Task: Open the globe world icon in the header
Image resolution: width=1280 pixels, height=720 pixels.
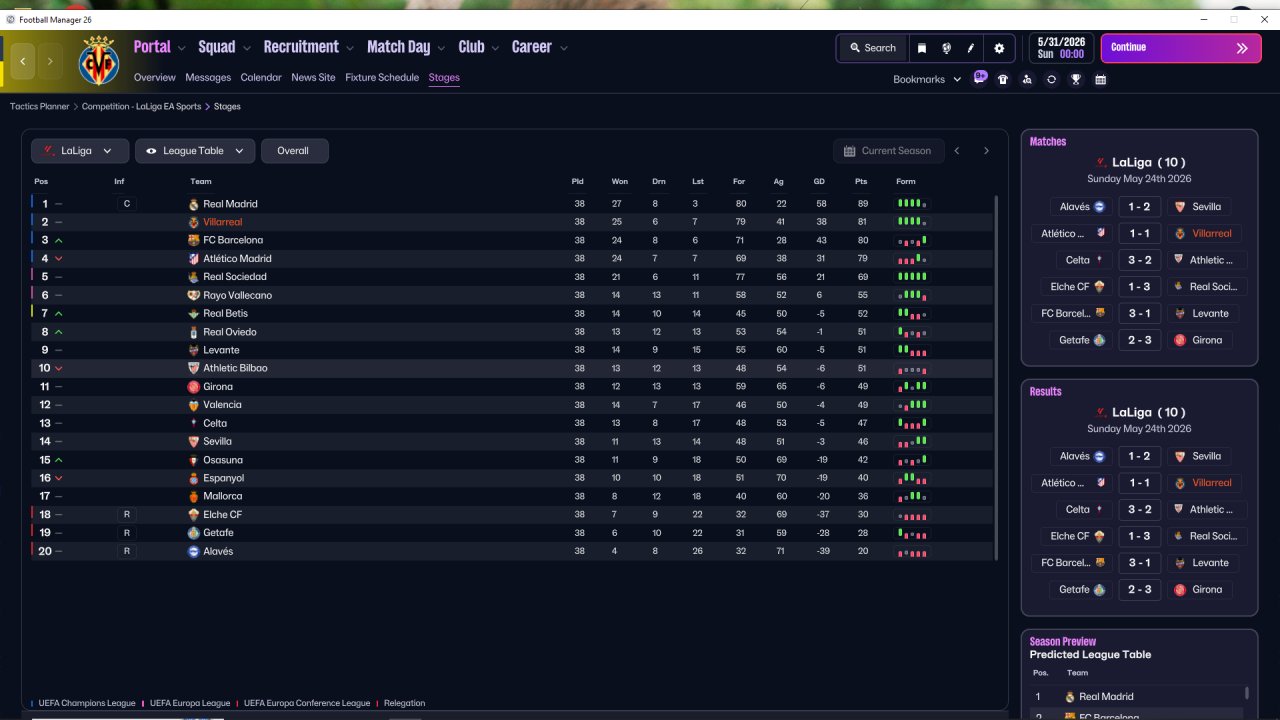Action: [x=946, y=48]
